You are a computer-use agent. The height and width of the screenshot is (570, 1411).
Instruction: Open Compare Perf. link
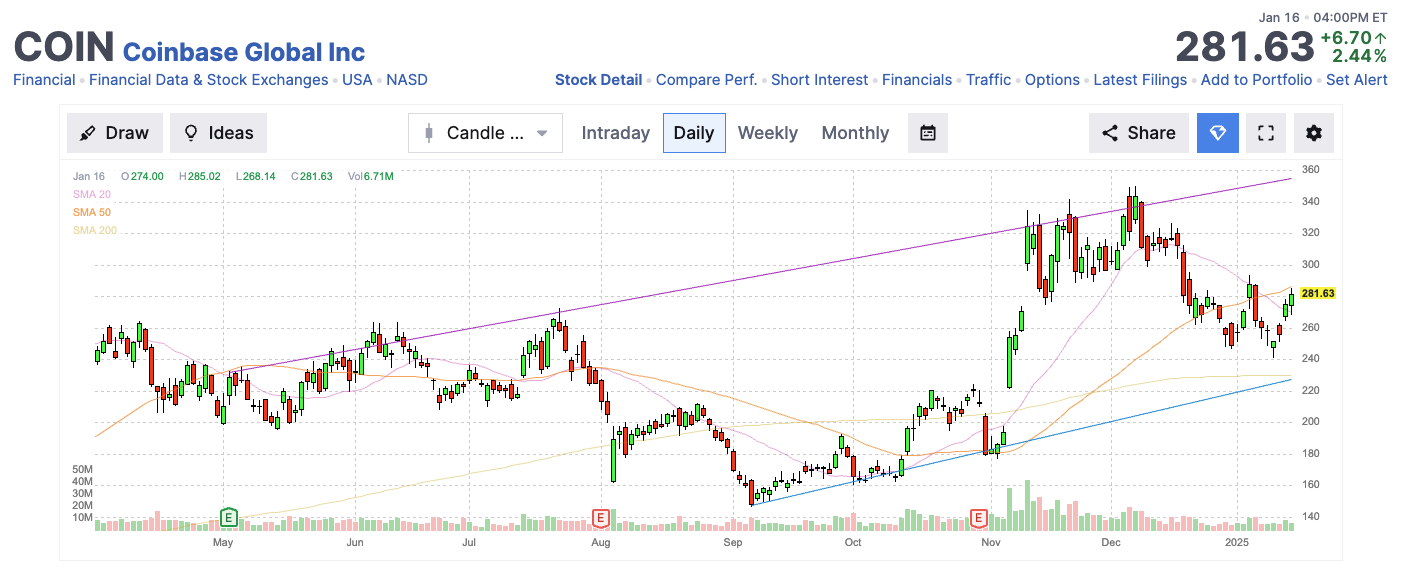pyautogui.click(x=706, y=80)
